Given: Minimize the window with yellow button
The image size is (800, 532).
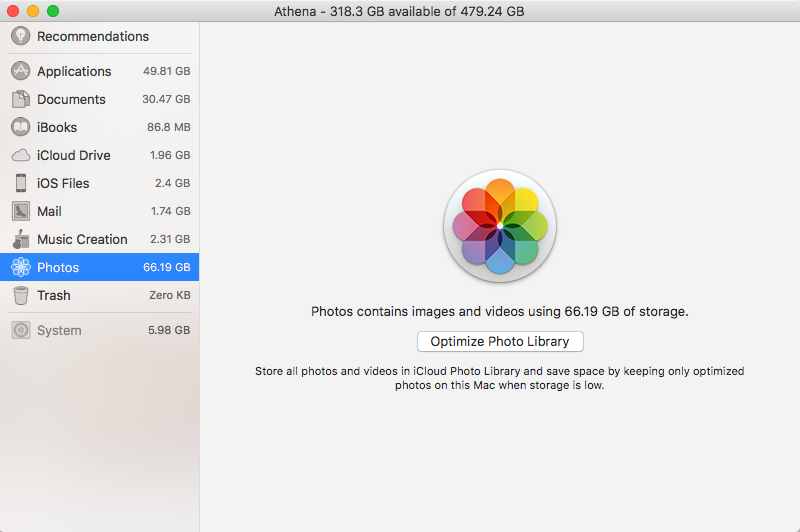Looking at the screenshot, I should (x=33, y=11).
